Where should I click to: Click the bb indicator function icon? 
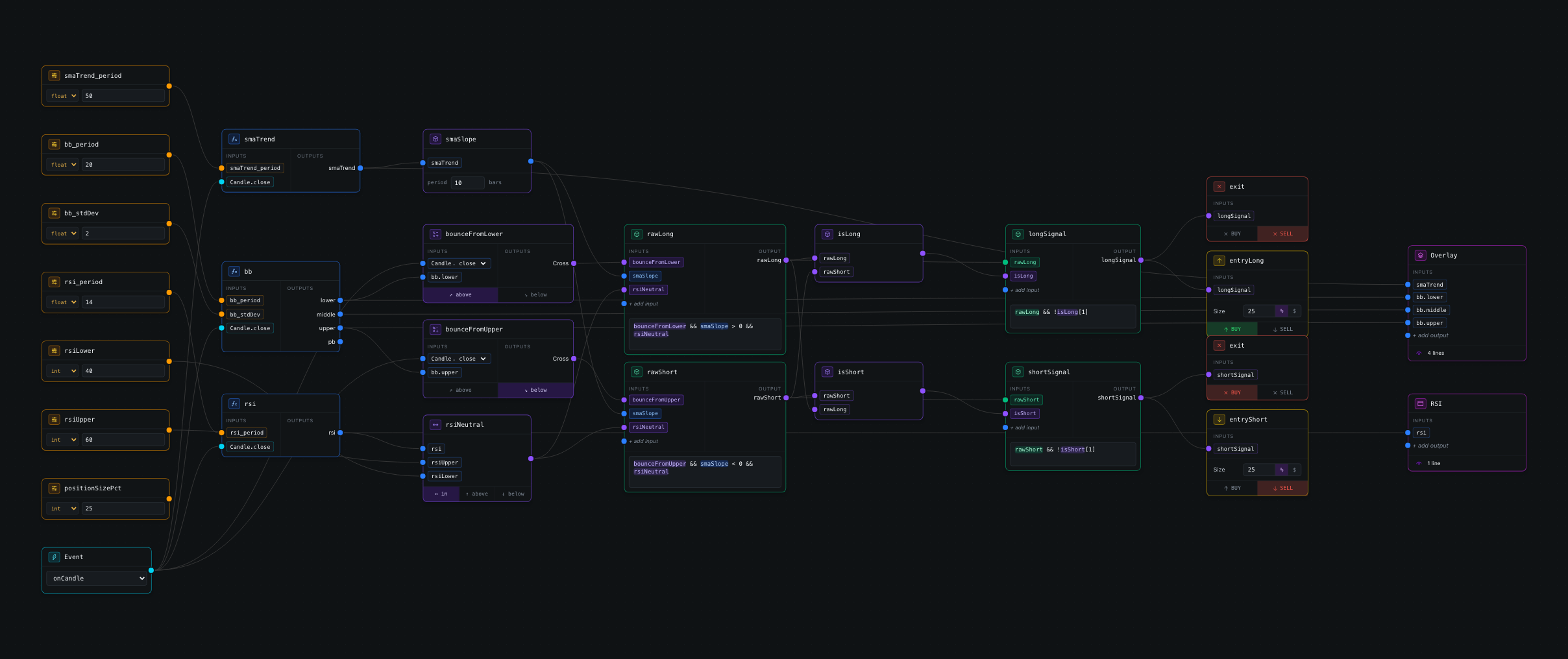tap(234, 272)
